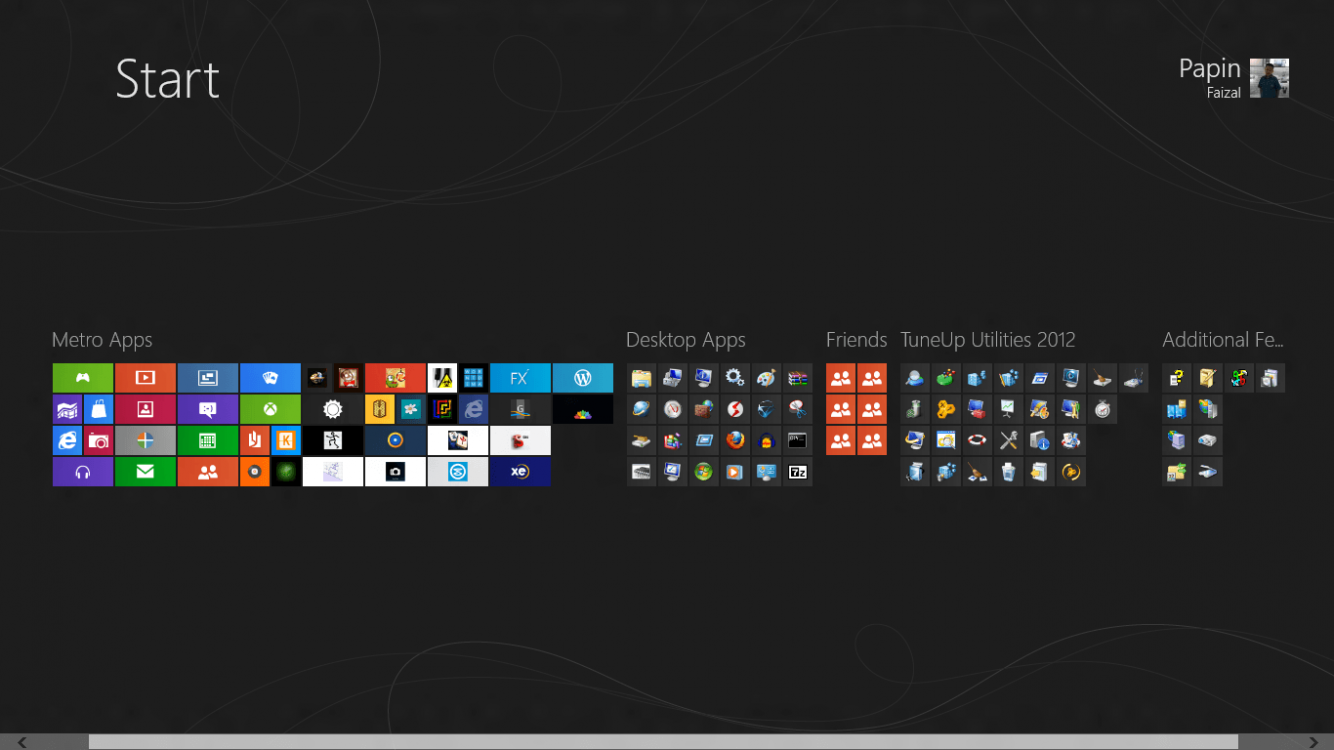The height and width of the screenshot is (750, 1334).
Task: Open the yellow question mark help icon
Action: (x=1177, y=378)
